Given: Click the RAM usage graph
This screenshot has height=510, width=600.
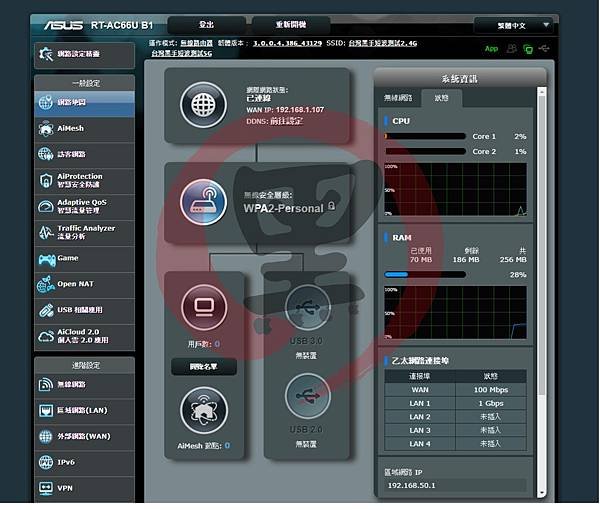Looking at the screenshot, I should coord(455,313).
